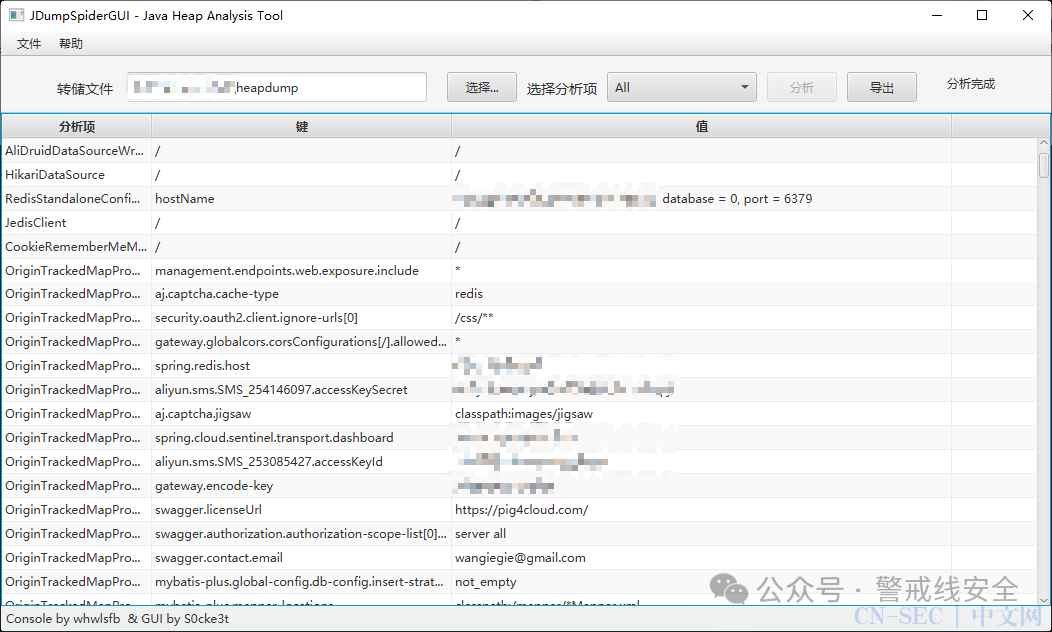
Task: Select the JedisClient row
Action: [520, 223]
